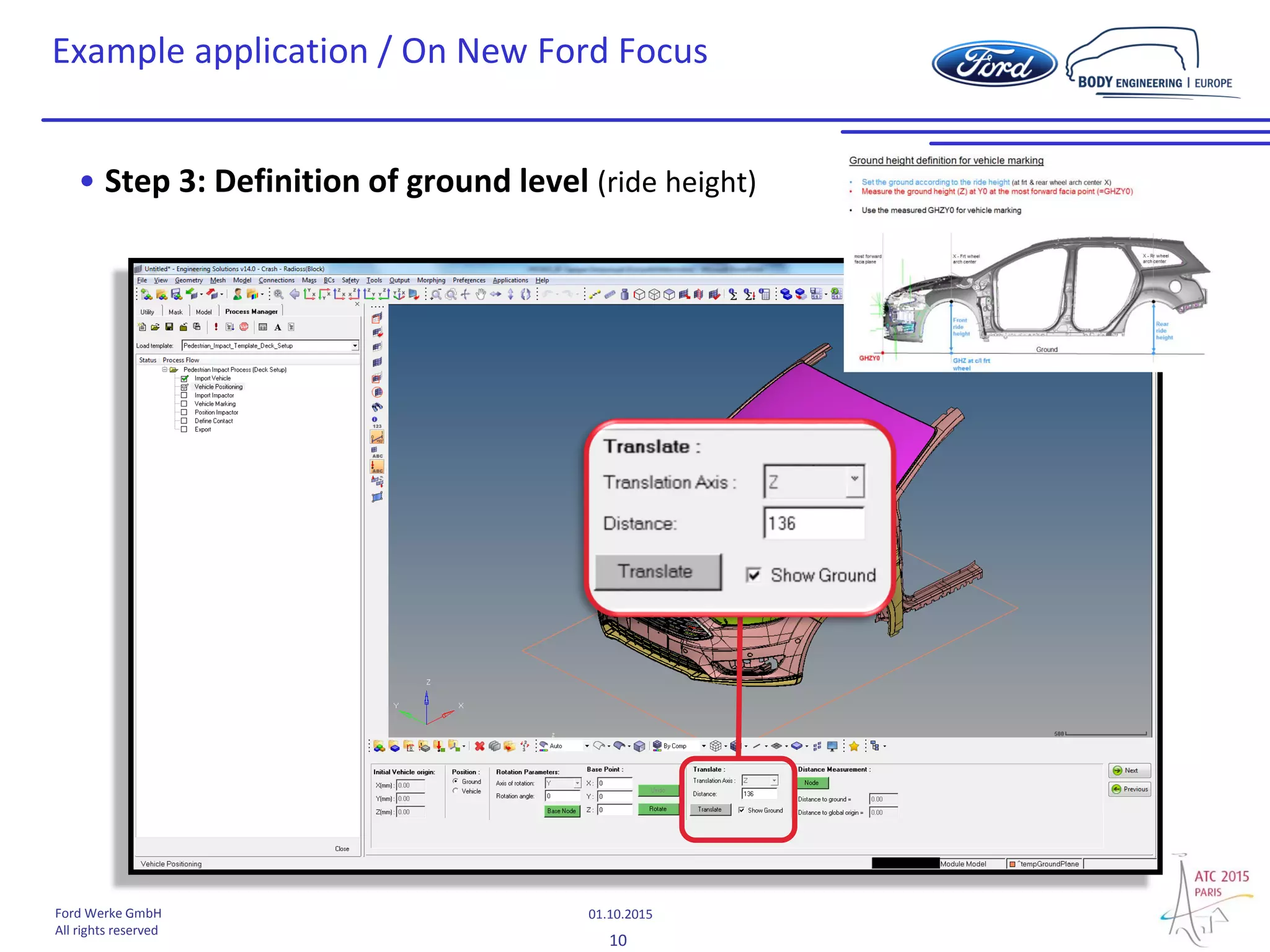Open the Auto selection mode dropdown
This screenshot has height=952, width=1270.
tap(587, 746)
